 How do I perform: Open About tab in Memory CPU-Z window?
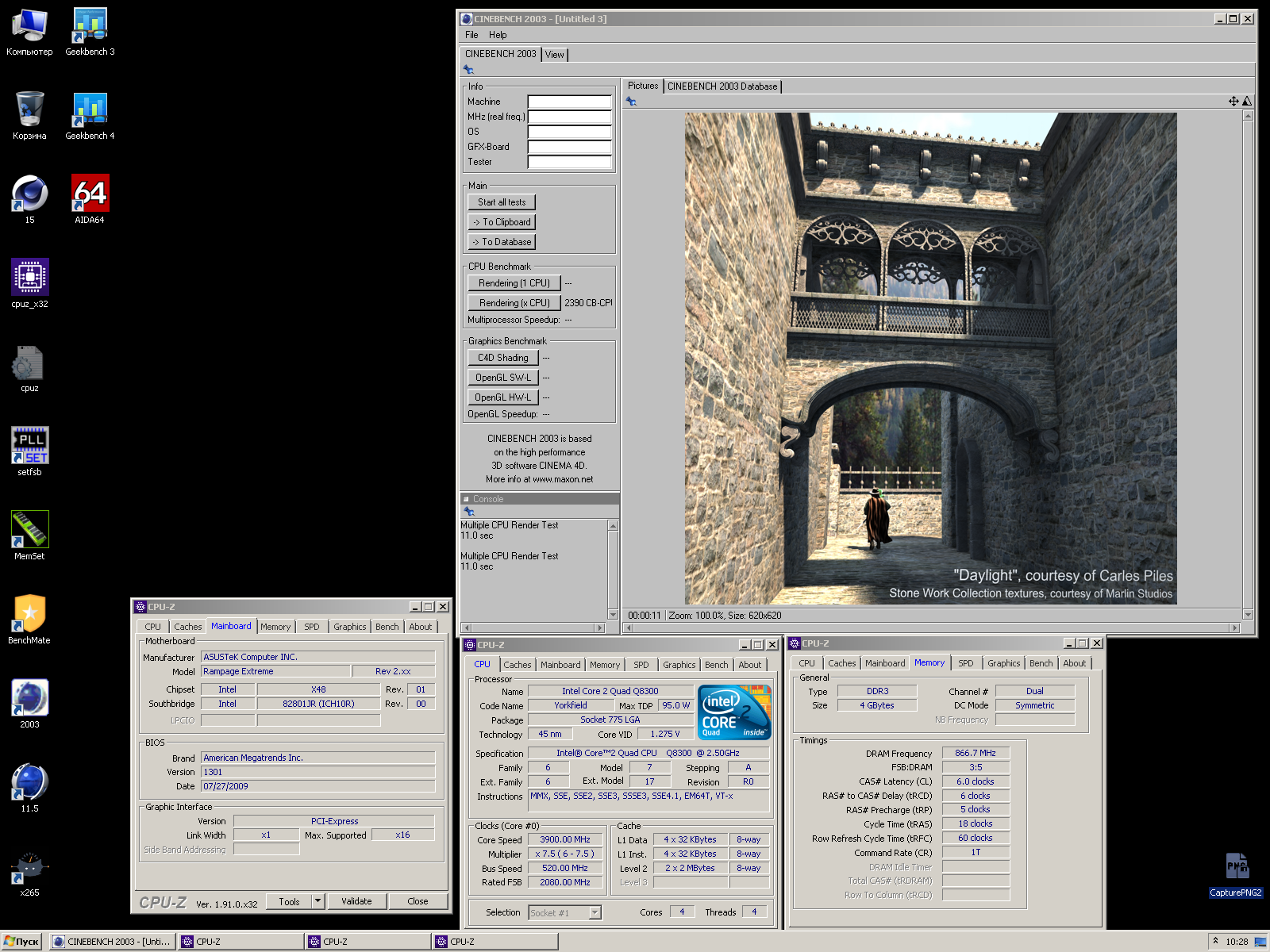pos(1075,663)
